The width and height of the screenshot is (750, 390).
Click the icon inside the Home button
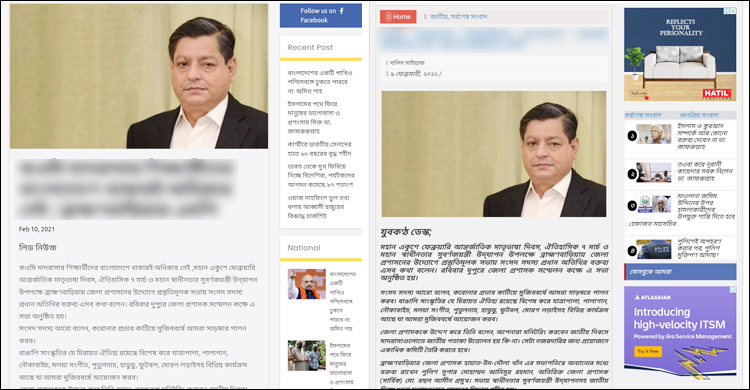[388, 17]
